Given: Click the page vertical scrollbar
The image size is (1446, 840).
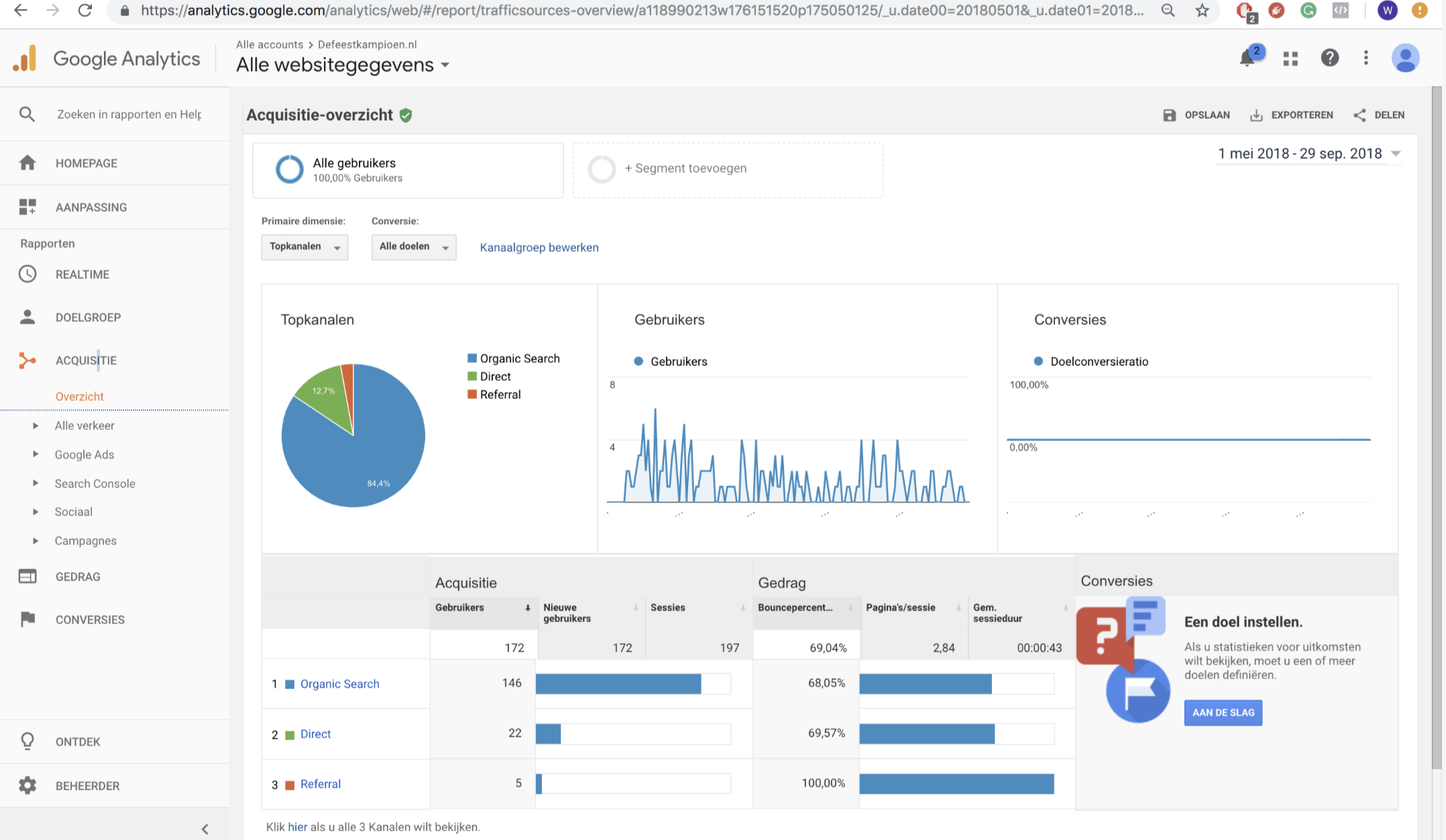Looking at the screenshot, I should tap(1436, 429).
